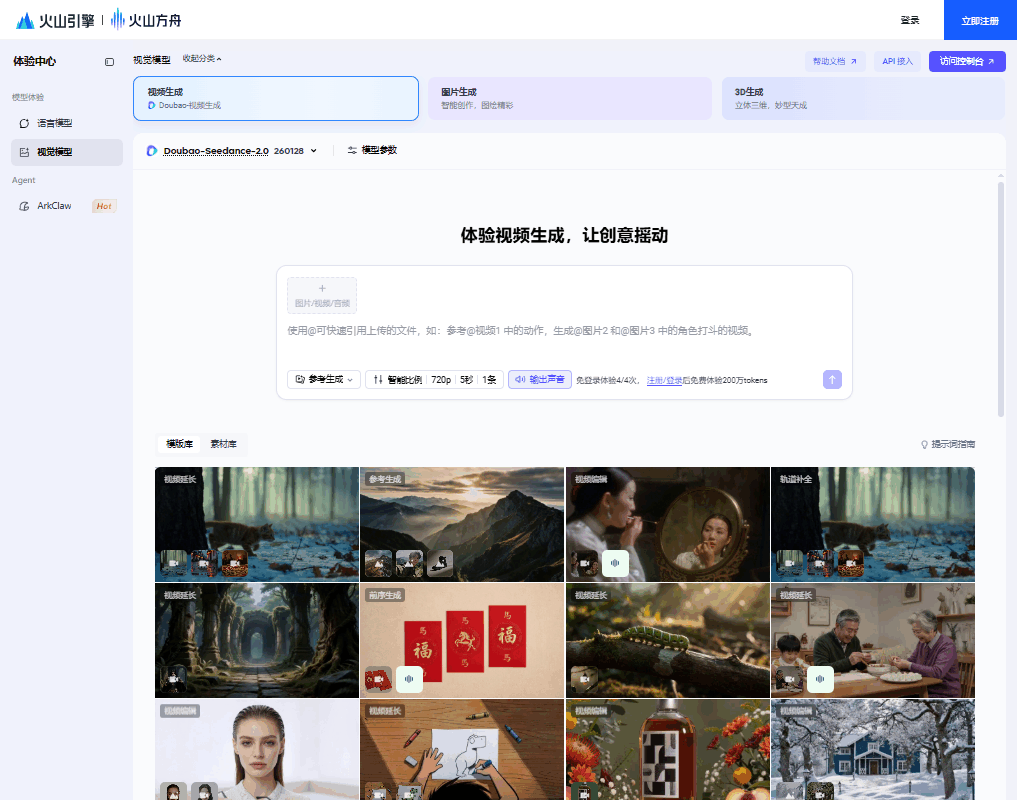The width and height of the screenshot is (1017, 800).
Task: Click the page's vertical scrollbar
Action: (x=1000, y=300)
